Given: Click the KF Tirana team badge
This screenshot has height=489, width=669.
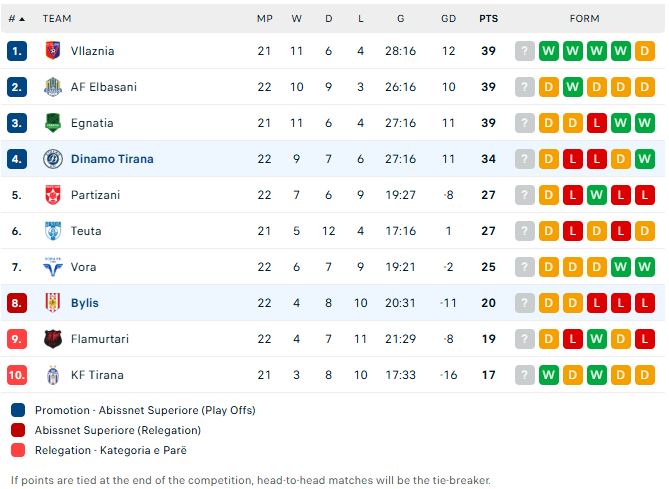Looking at the screenshot, I should pos(53,375).
